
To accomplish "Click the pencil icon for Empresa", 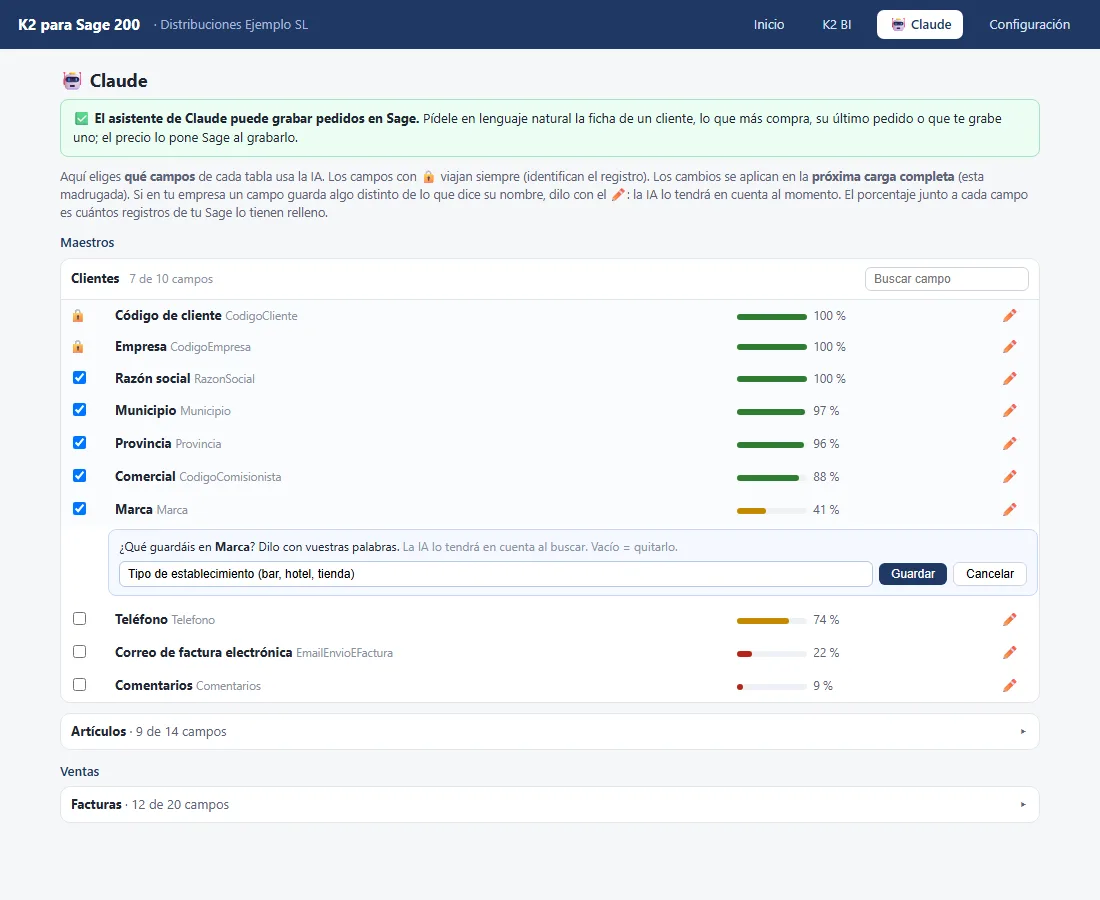I will point(1010,347).
